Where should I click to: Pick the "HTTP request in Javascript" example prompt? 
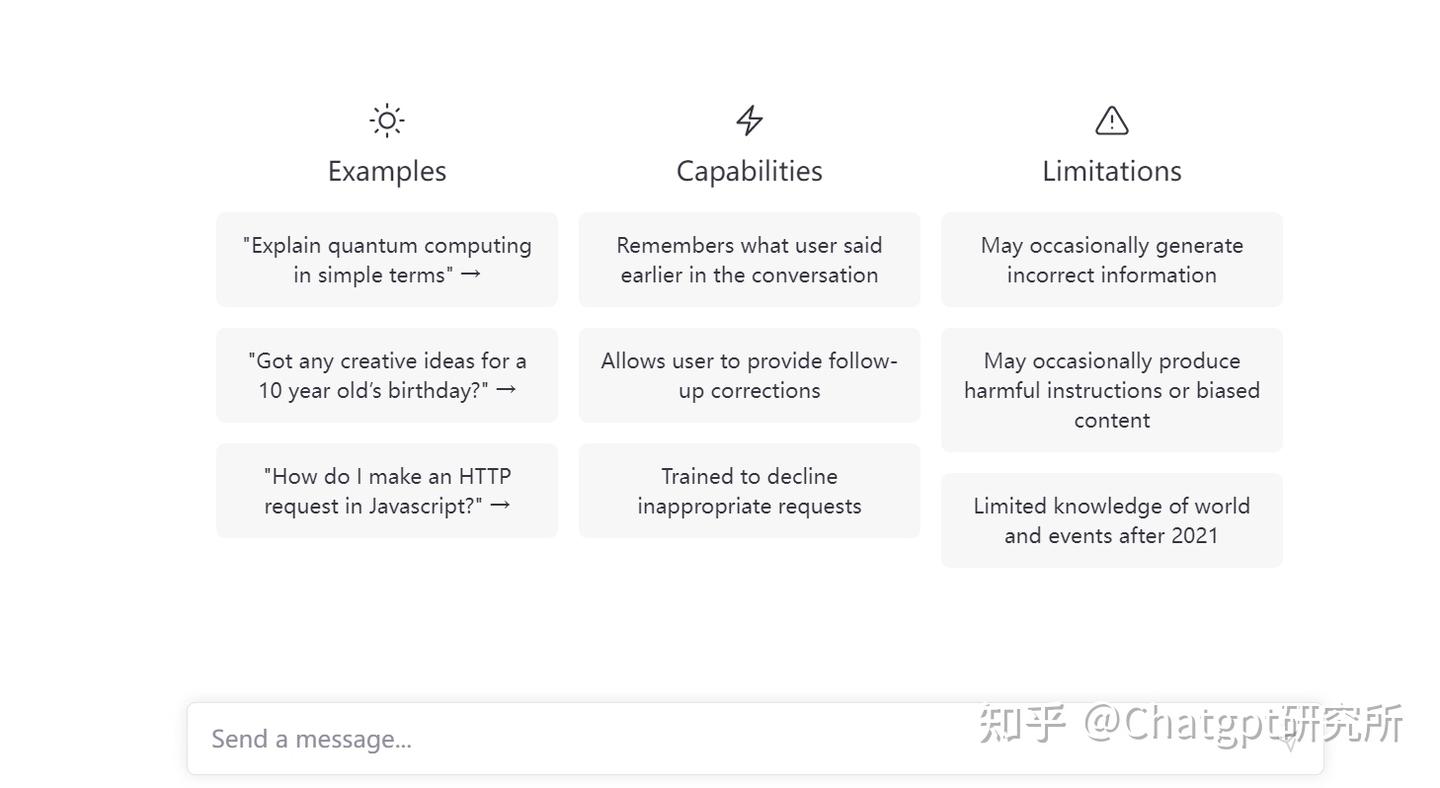[386, 490]
